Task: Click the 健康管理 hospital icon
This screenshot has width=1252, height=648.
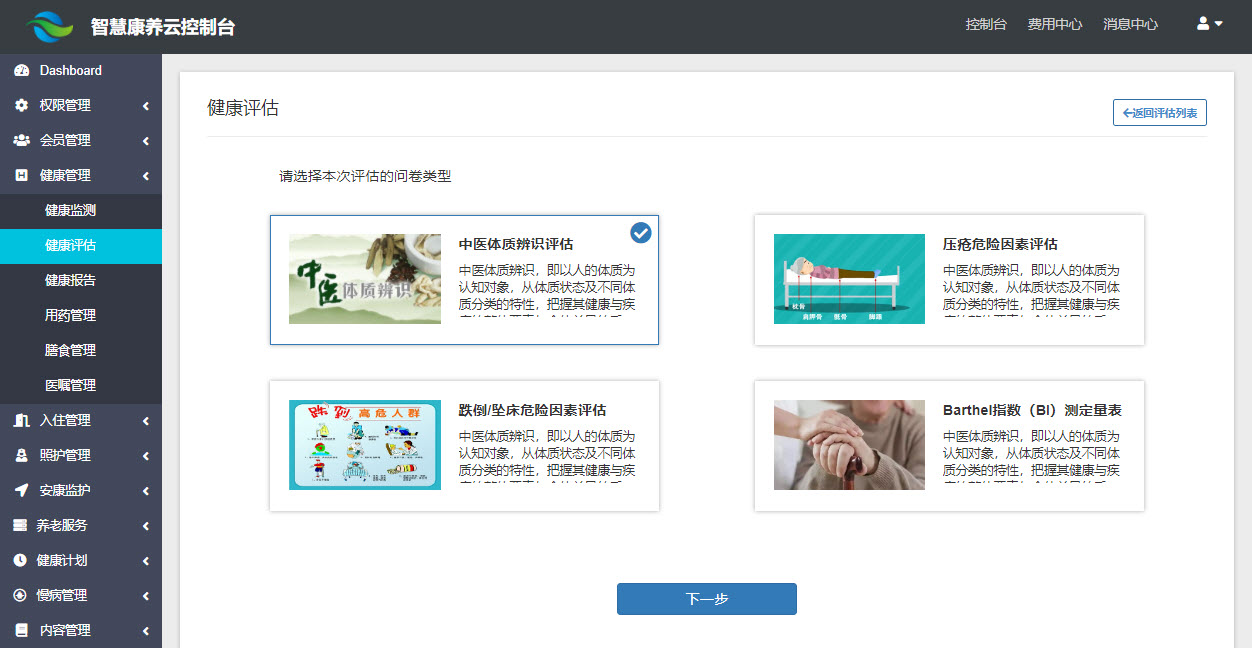Action: click(x=21, y=175)
